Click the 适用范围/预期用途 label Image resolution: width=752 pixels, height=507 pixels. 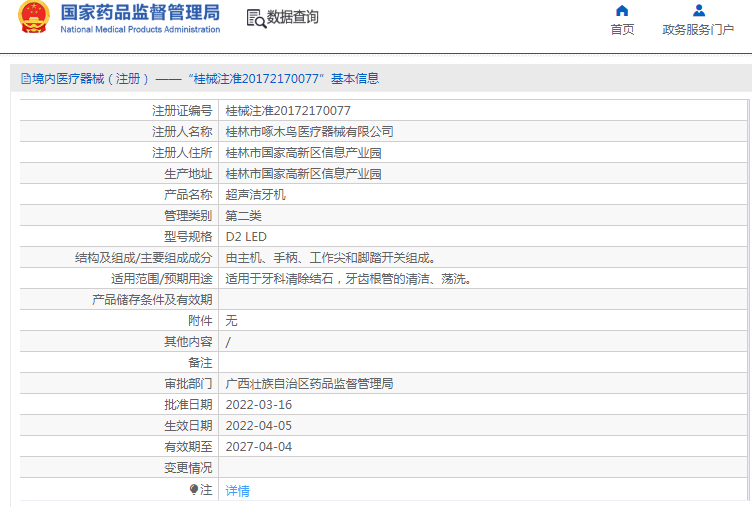click(161, 279)
